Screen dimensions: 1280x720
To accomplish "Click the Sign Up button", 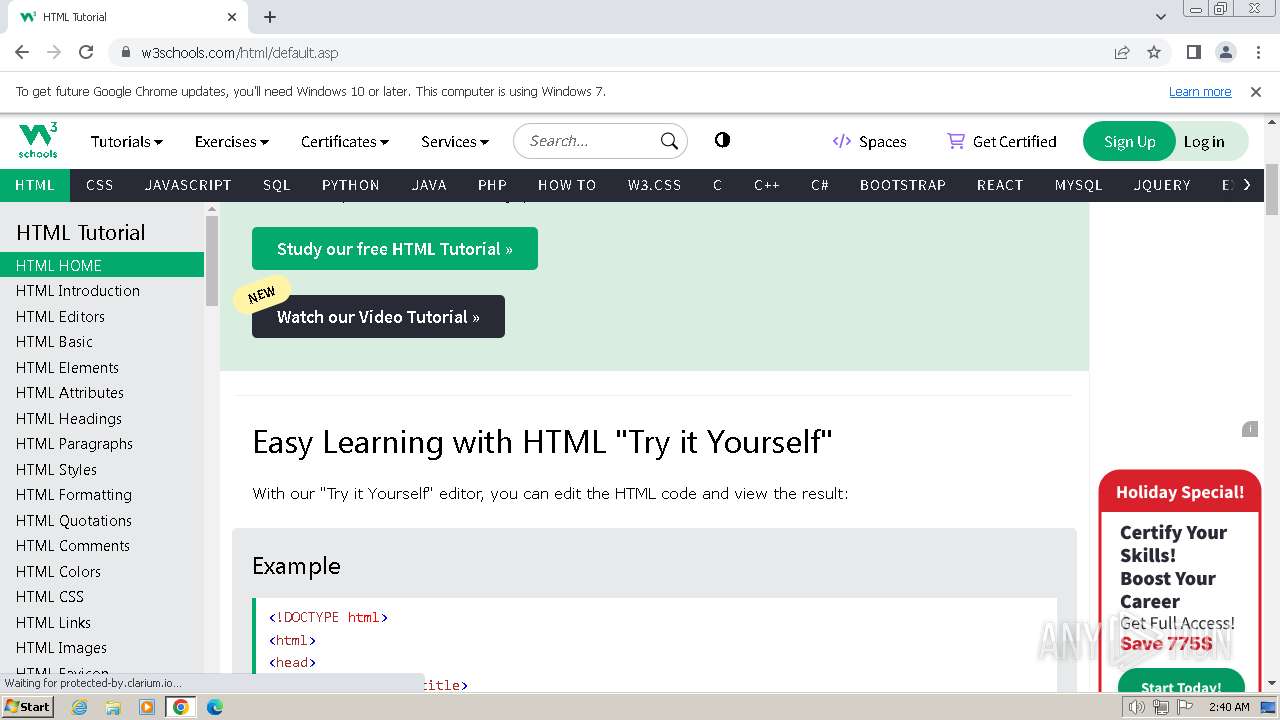I will (1129, 141).
